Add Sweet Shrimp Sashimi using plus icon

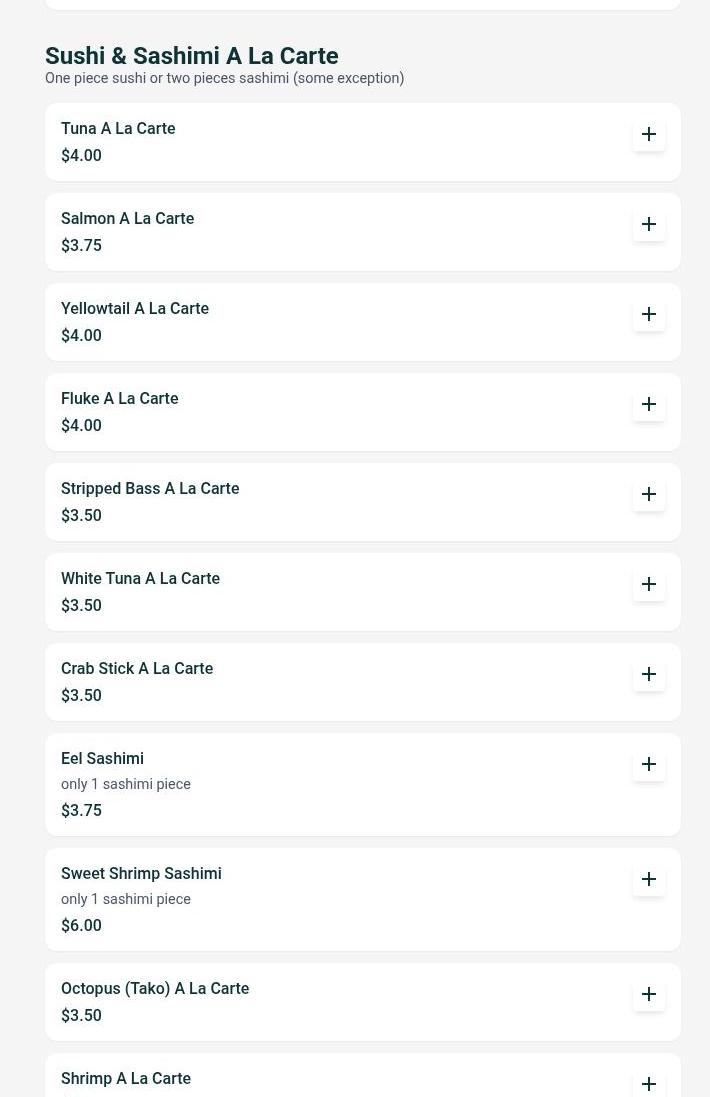tap(649, 879)
